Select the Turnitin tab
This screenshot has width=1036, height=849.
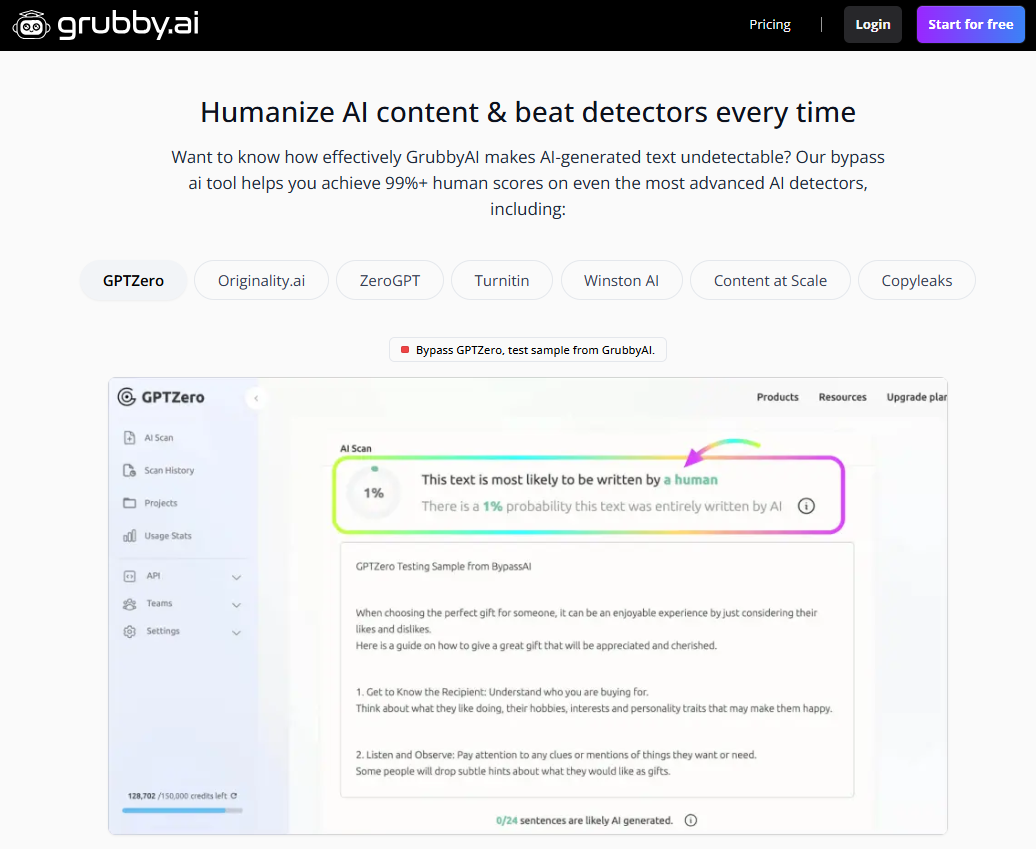point(502,281)
